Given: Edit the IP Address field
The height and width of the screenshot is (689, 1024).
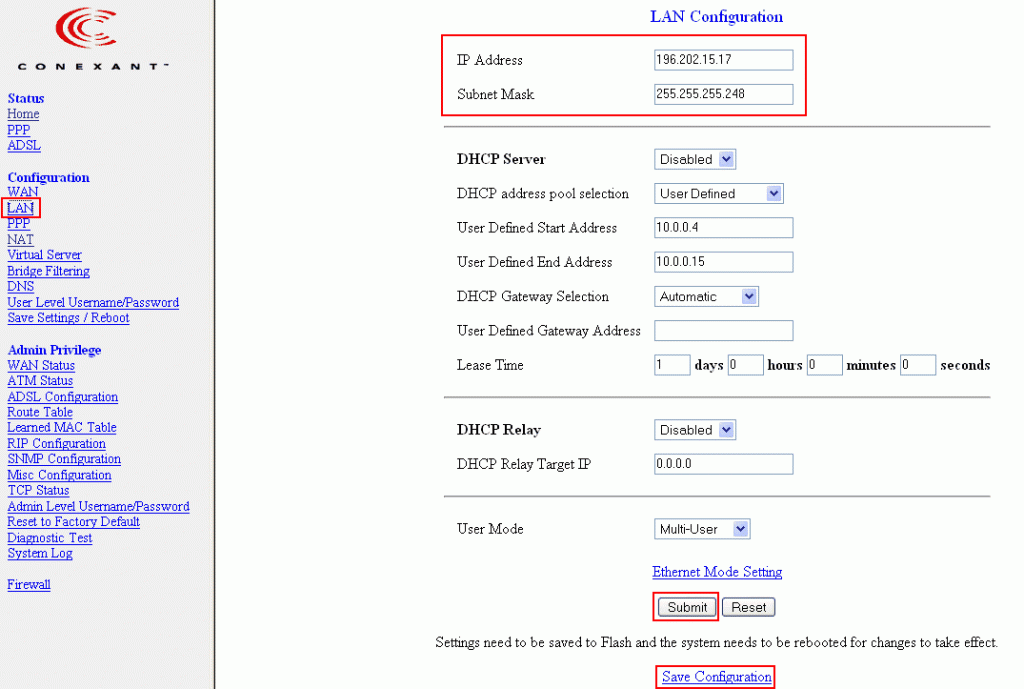Looking at the screenshot, I should (x=722, y=59).
